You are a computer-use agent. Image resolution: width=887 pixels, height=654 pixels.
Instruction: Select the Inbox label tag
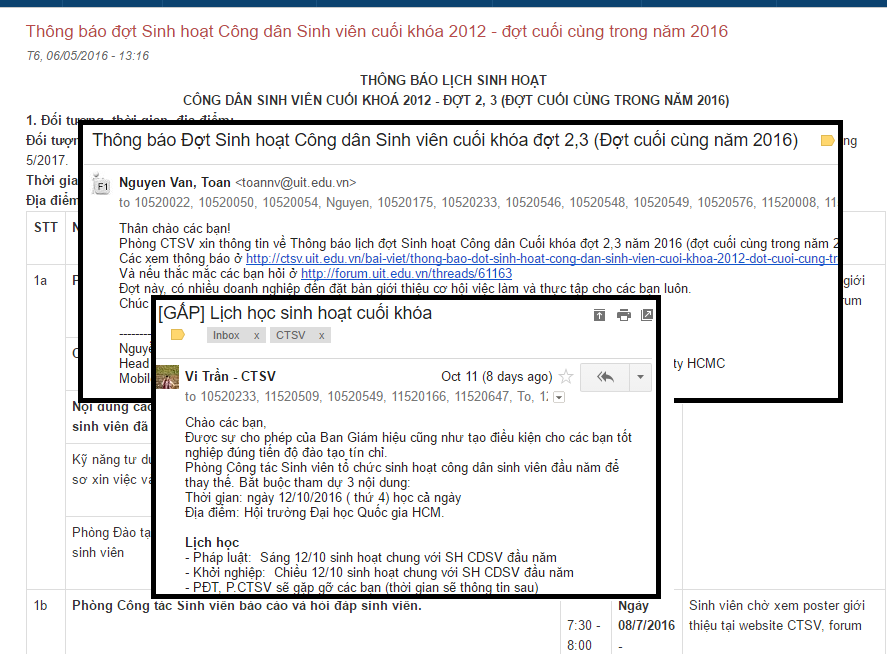coord(226,336)
